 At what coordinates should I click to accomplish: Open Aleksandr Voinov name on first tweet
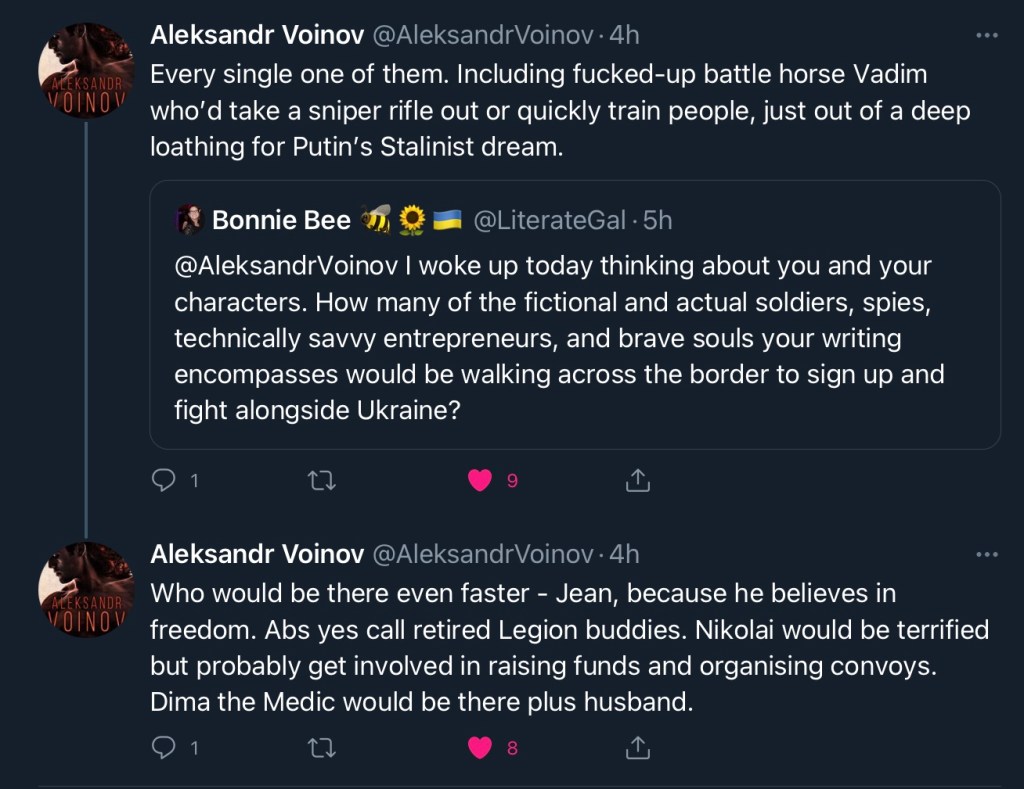257,35
